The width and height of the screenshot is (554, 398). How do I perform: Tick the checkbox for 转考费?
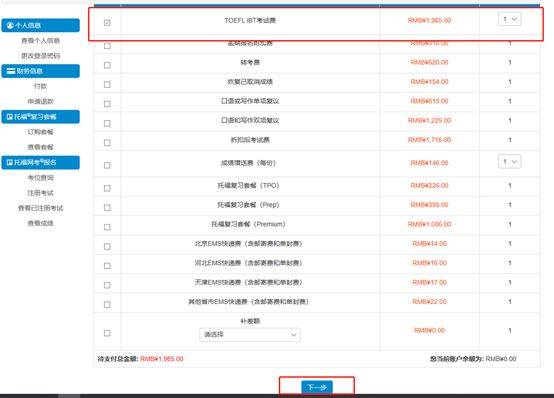click(107, 65)
